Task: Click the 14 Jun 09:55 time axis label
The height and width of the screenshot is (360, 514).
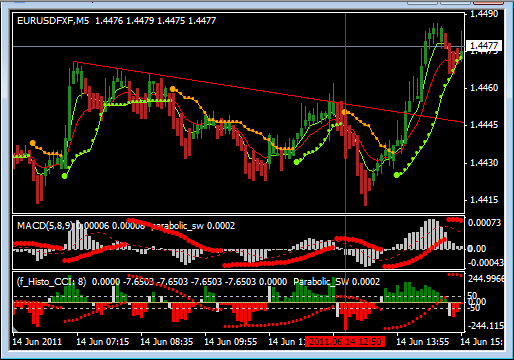Action: pos(231,342)
